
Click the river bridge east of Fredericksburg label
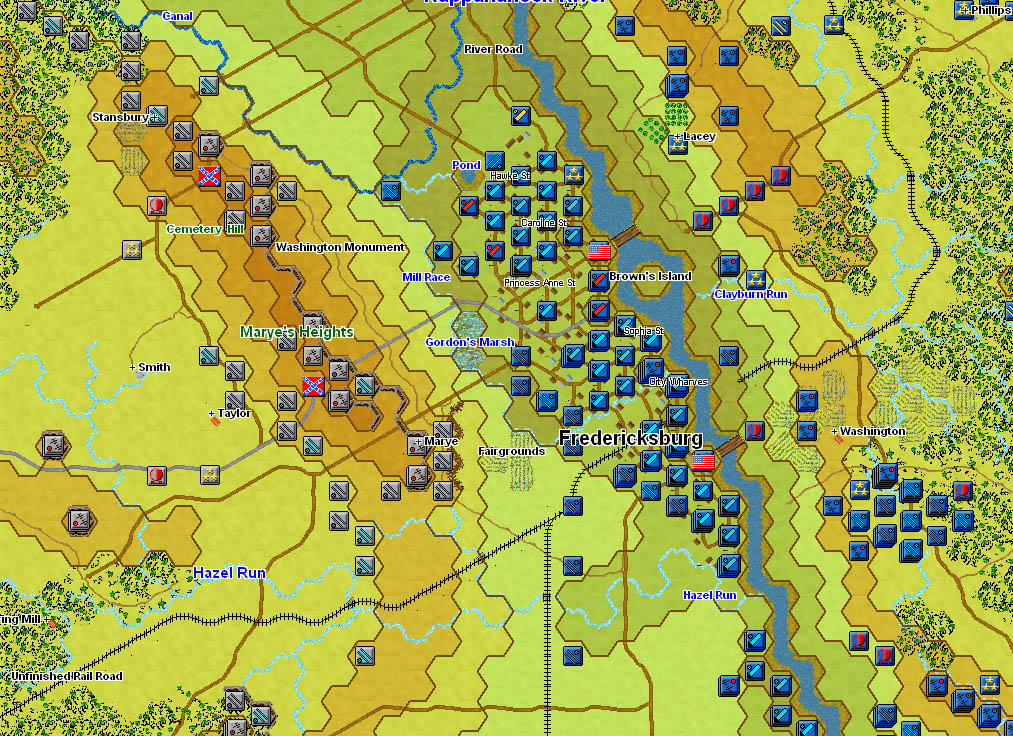coord(729,445)
